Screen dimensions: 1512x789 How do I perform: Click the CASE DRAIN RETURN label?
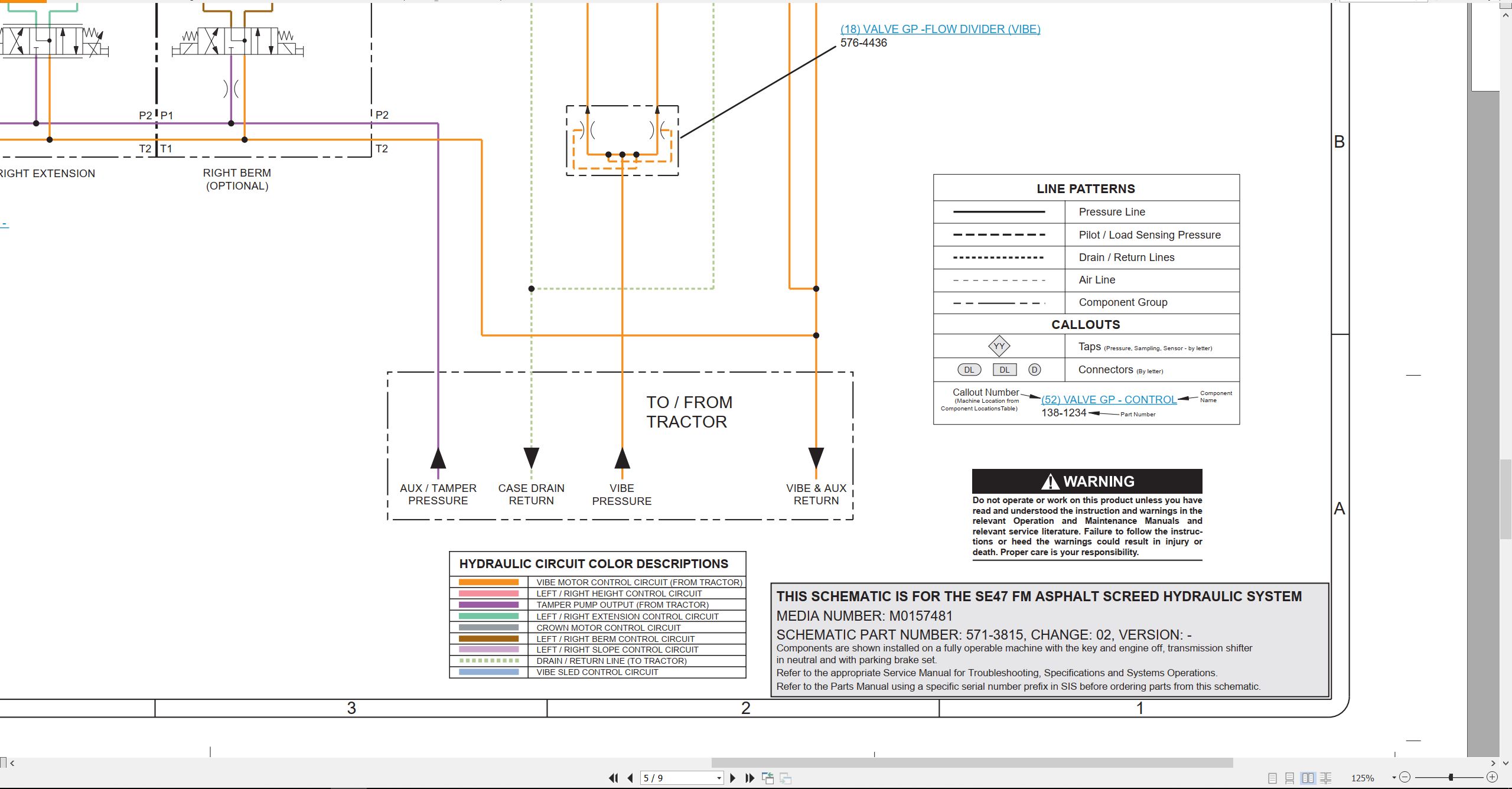[x=531, y=494]
